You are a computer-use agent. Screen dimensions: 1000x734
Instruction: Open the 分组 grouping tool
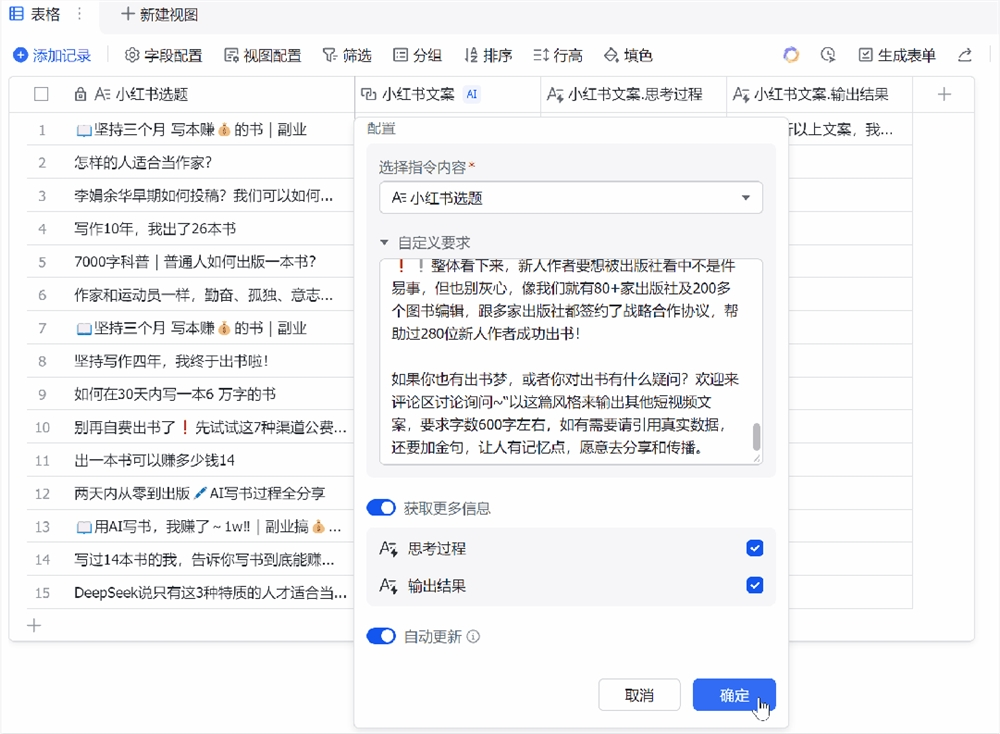click(417, 56)
